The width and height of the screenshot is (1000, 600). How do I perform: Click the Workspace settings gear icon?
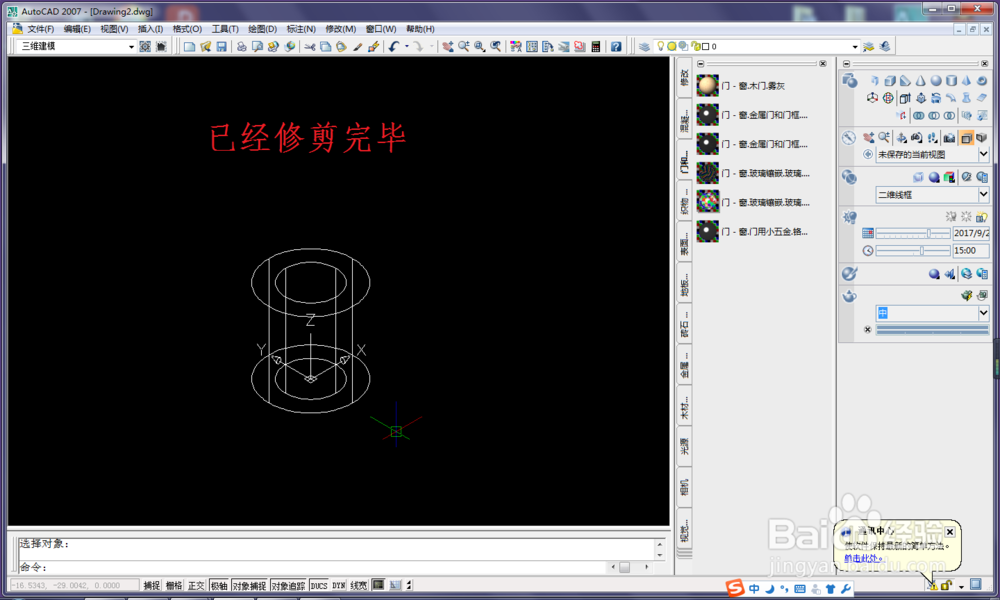145,47
